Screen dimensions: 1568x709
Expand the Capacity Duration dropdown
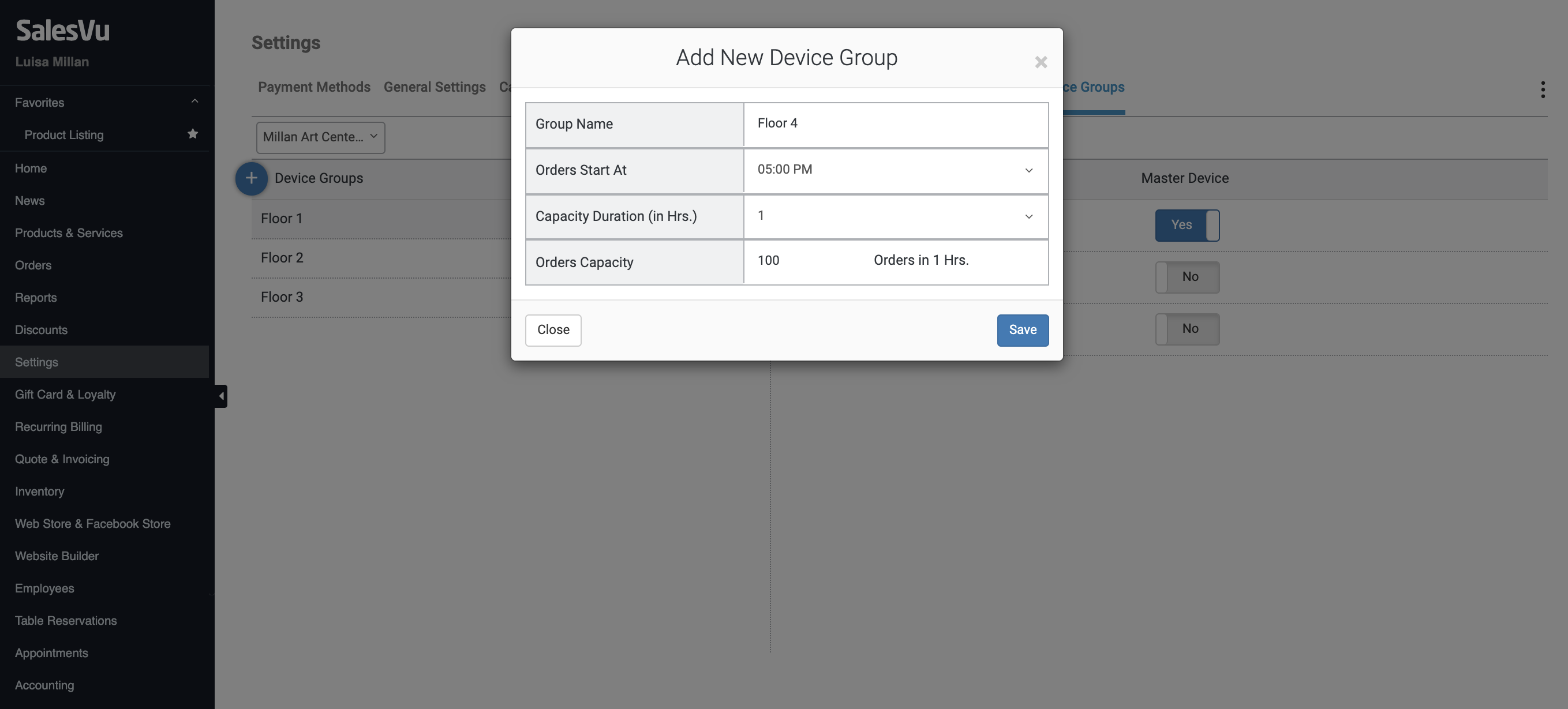(895, 216)
